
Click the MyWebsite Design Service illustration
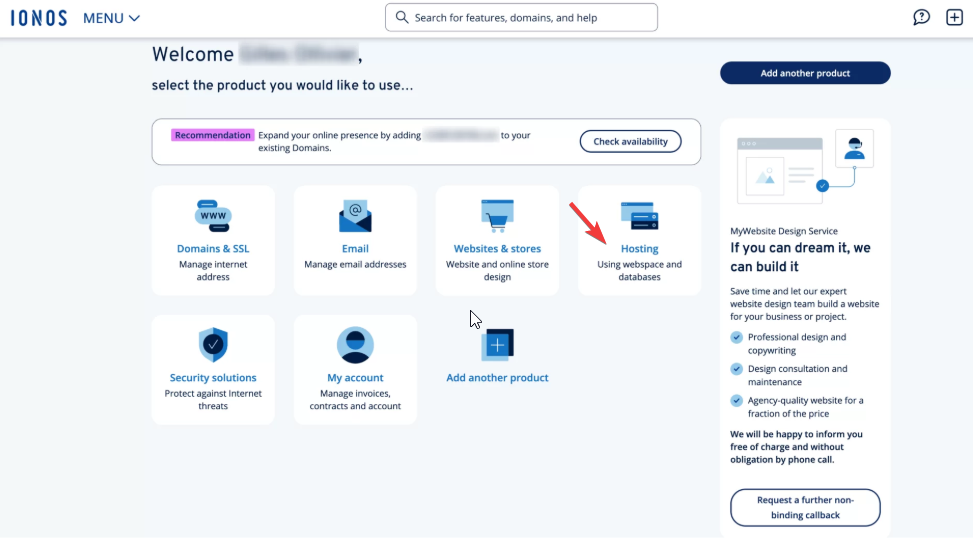click(x=805, y=167)
